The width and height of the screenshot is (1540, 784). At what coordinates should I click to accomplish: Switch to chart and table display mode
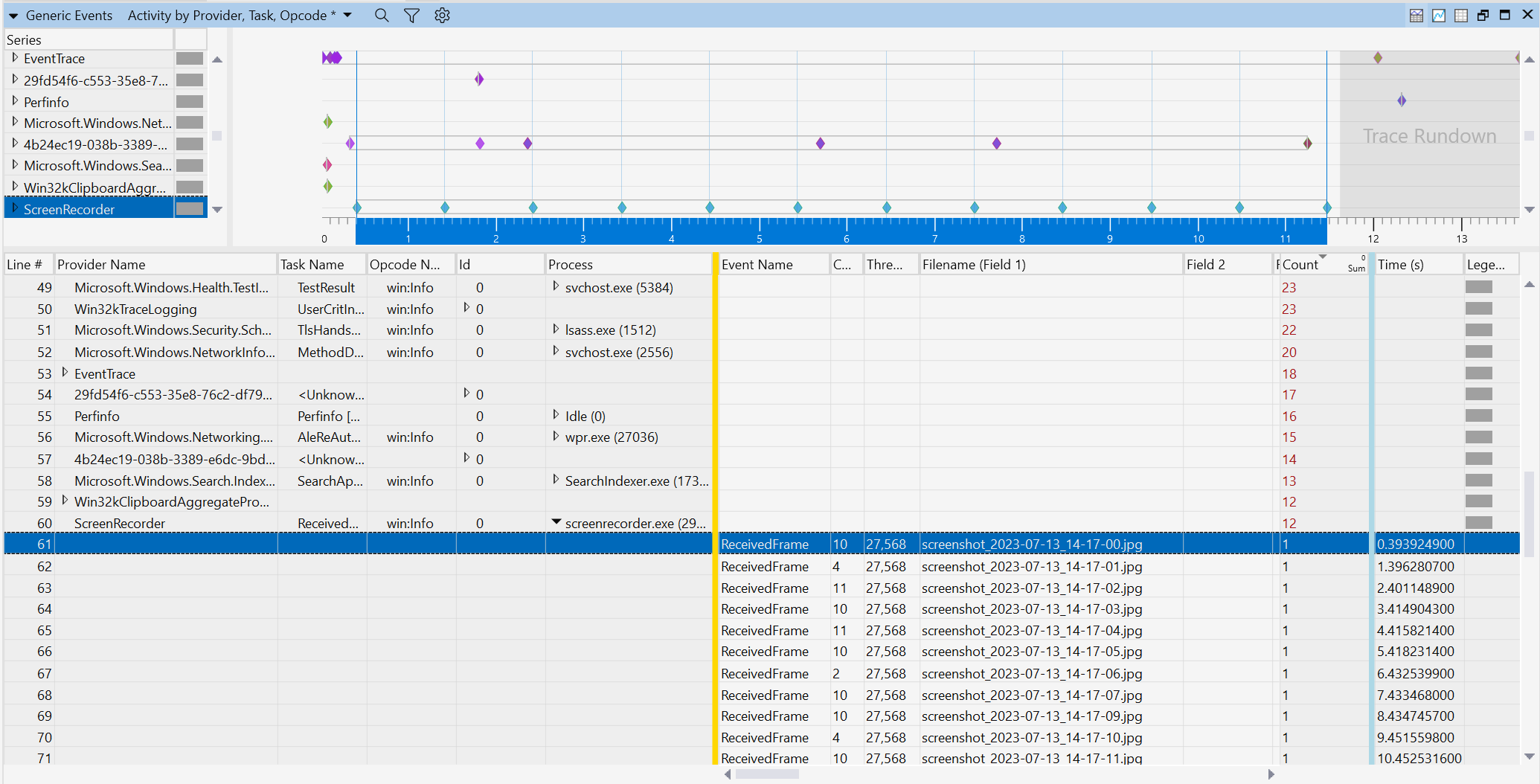coord(1416,15)
